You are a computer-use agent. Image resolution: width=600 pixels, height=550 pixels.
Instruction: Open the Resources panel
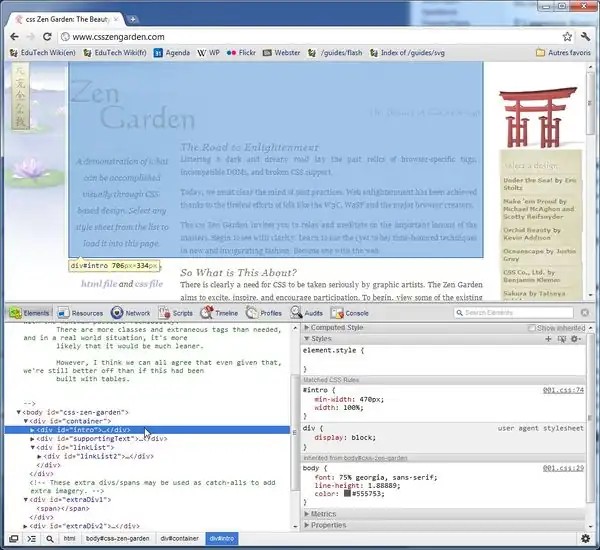point(80,313)
